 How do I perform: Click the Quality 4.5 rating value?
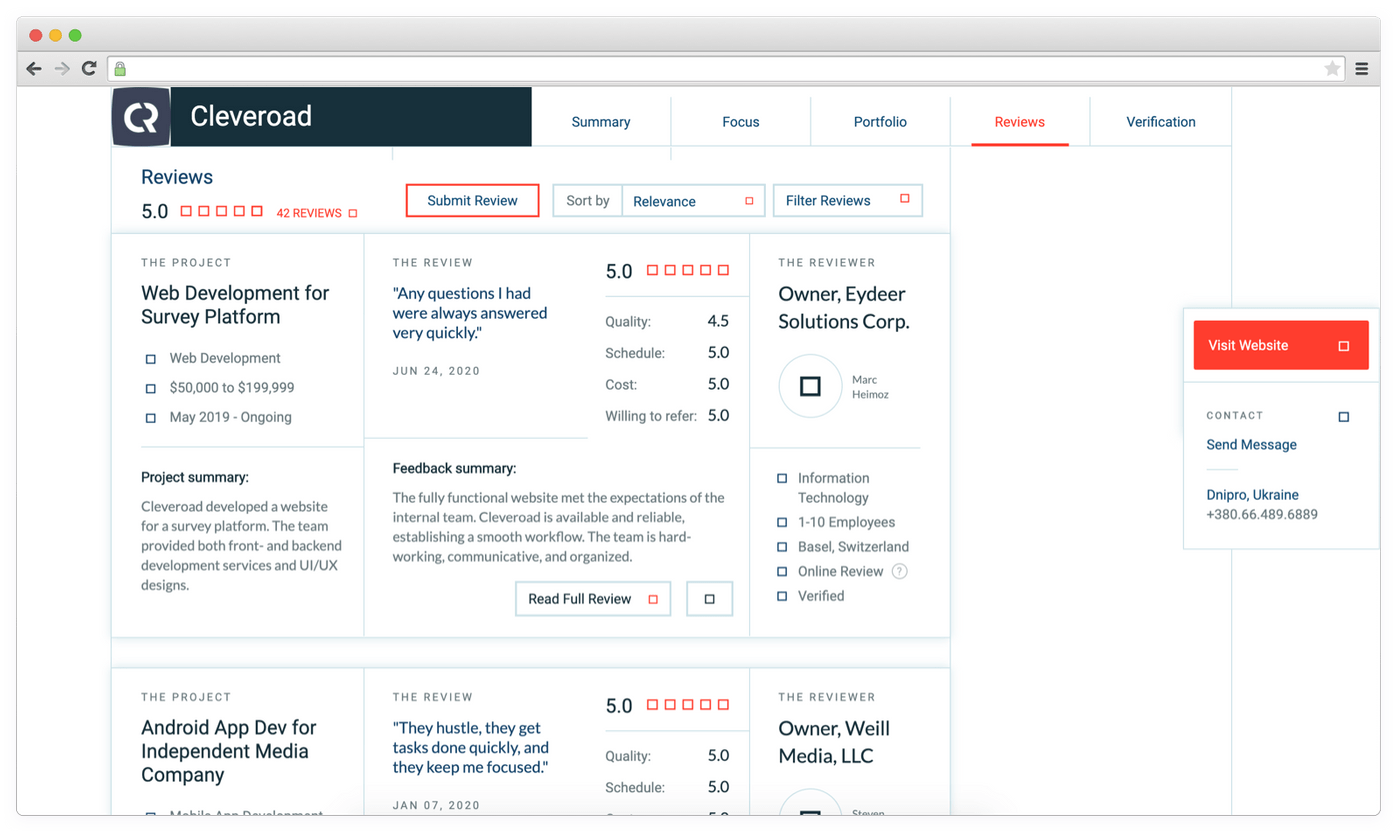coord(718,321)
